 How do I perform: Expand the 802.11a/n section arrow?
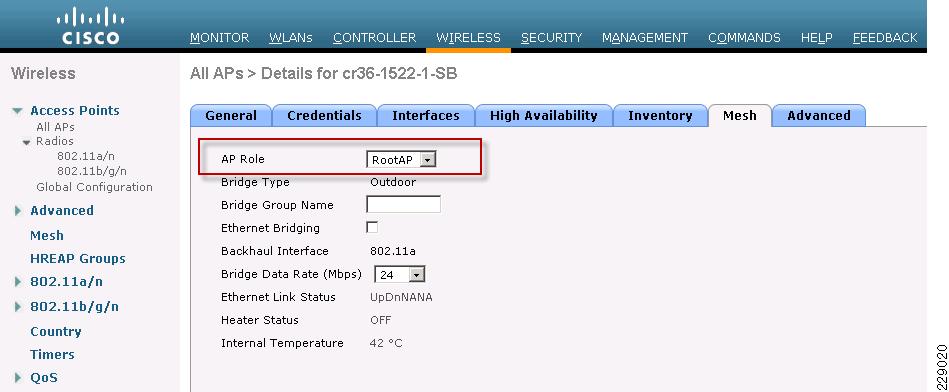(x=18, y=282)
